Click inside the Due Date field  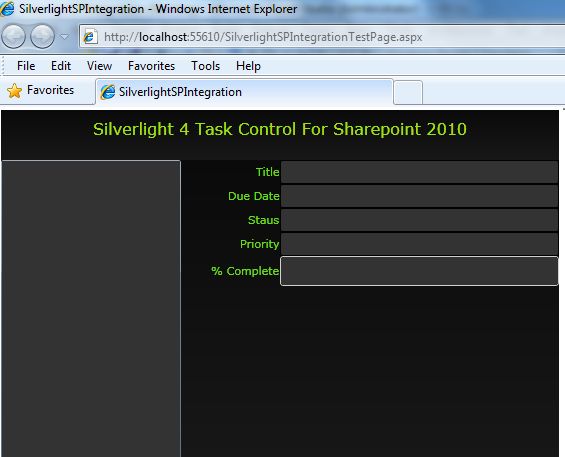coord(419,196)
